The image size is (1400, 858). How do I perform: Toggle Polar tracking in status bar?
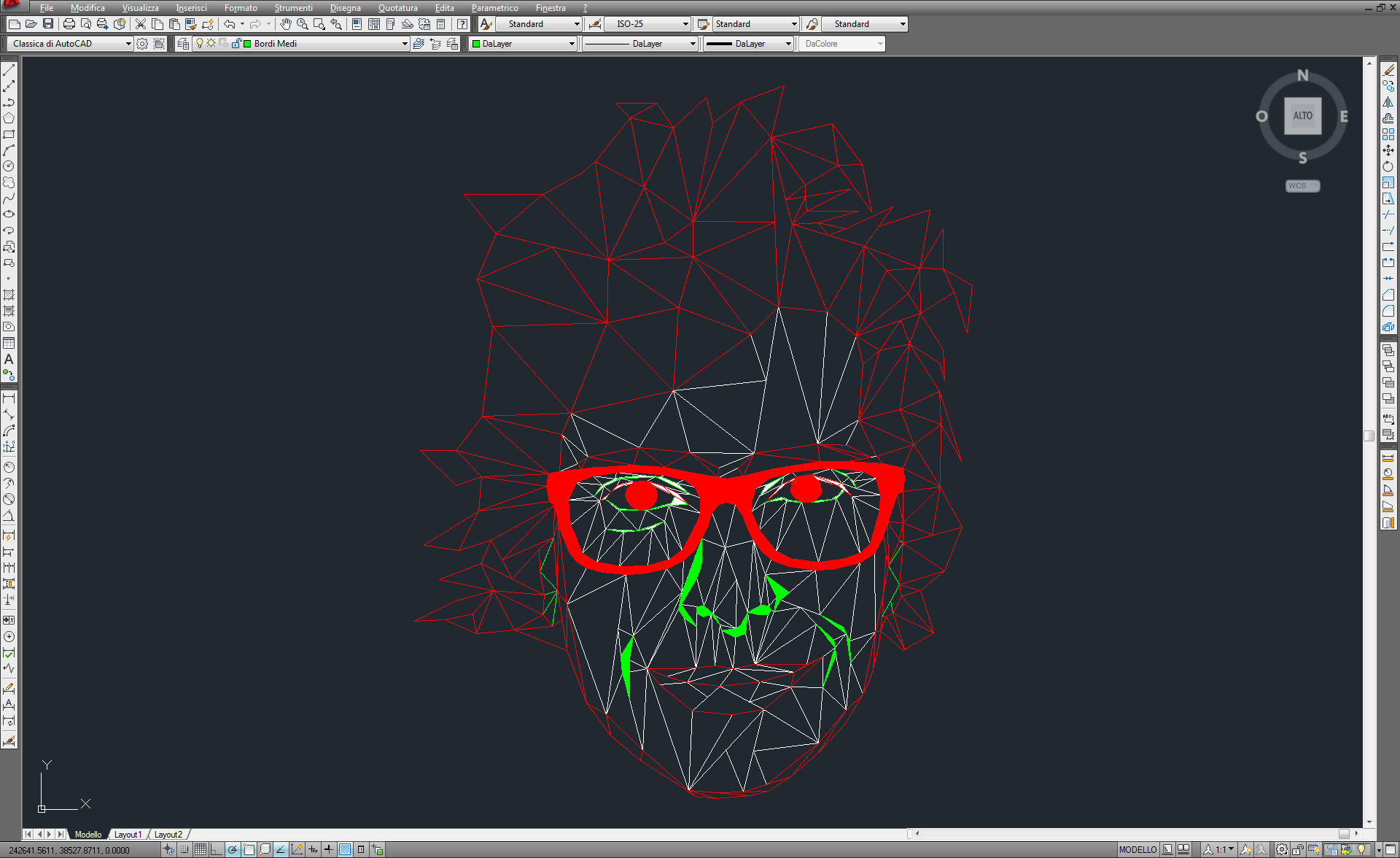(x=232, y=849)
